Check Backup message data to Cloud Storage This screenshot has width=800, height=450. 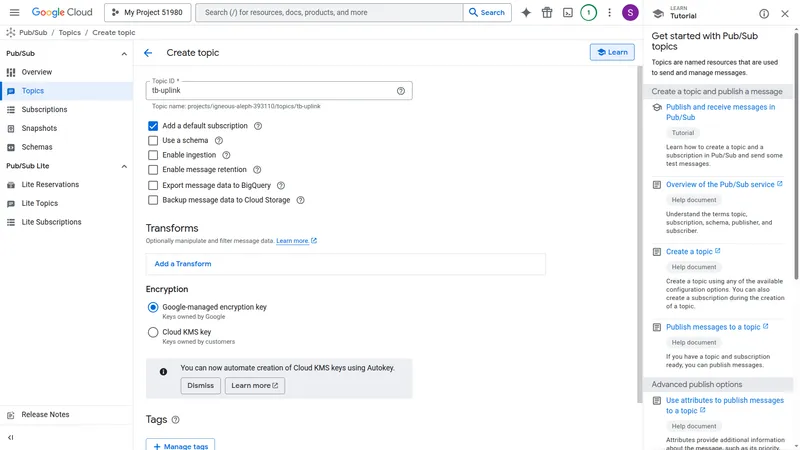click(153, 200)
